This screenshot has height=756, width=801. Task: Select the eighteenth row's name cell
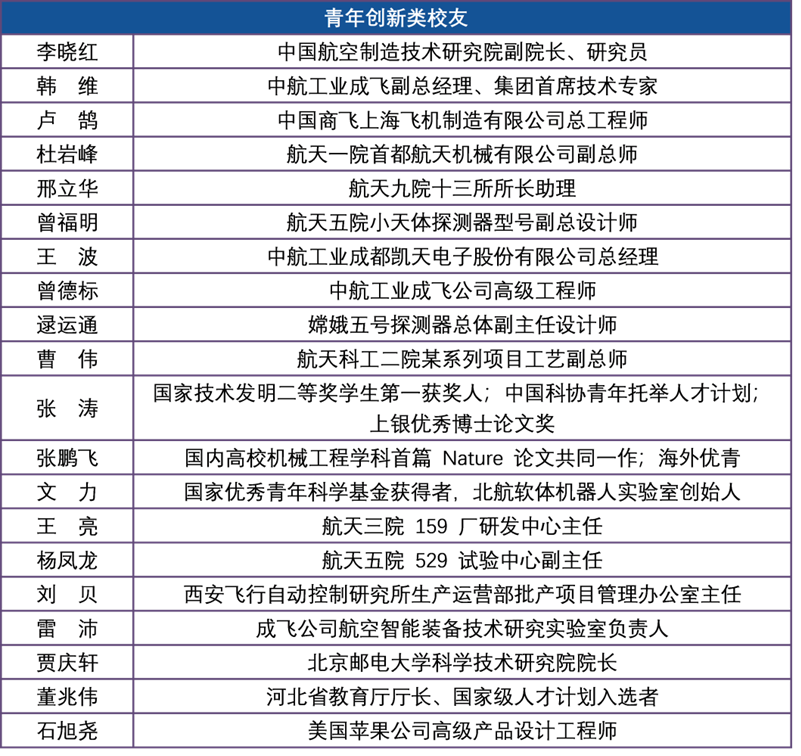click(67, 662)
